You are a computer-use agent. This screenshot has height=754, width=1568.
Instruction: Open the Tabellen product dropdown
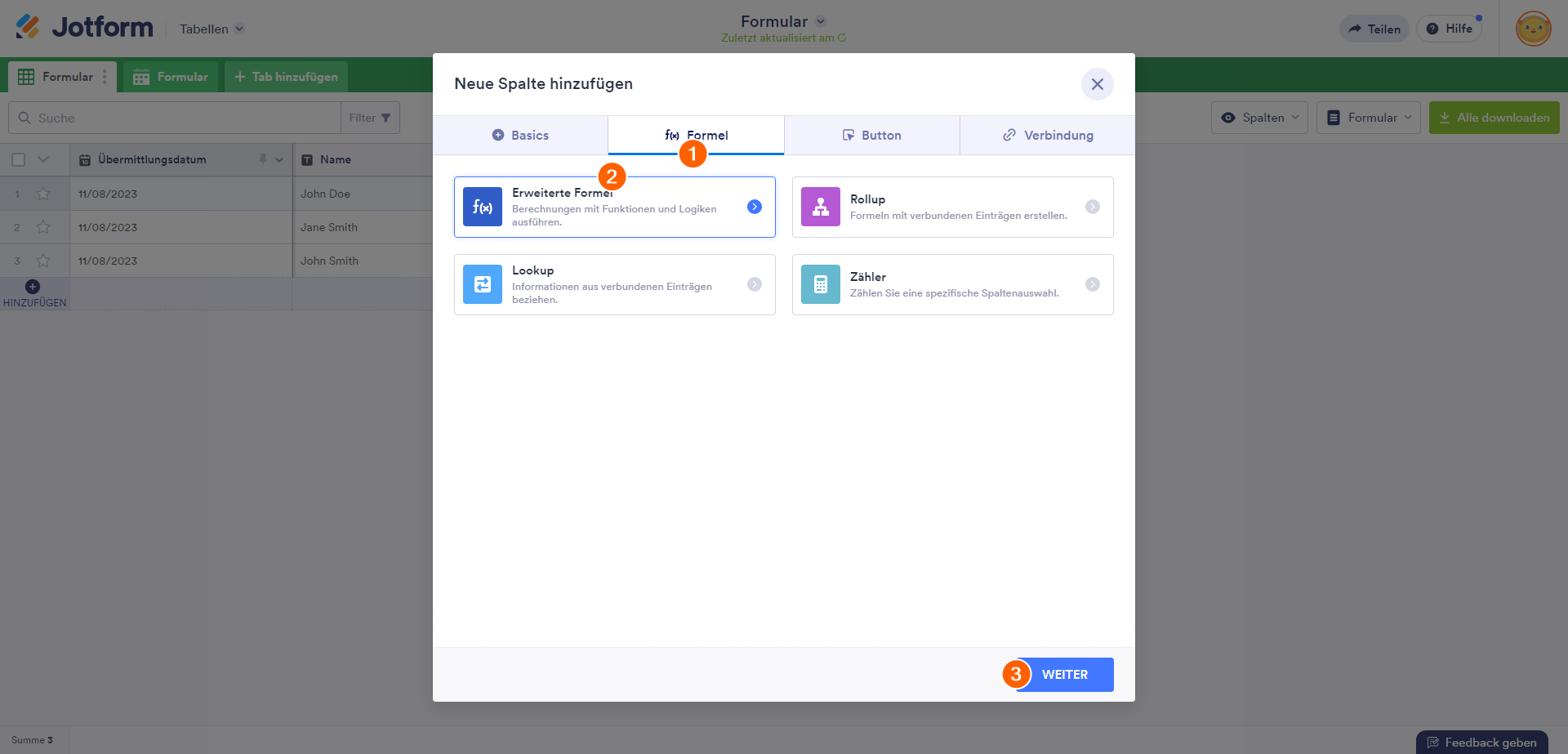click(212, 29)
